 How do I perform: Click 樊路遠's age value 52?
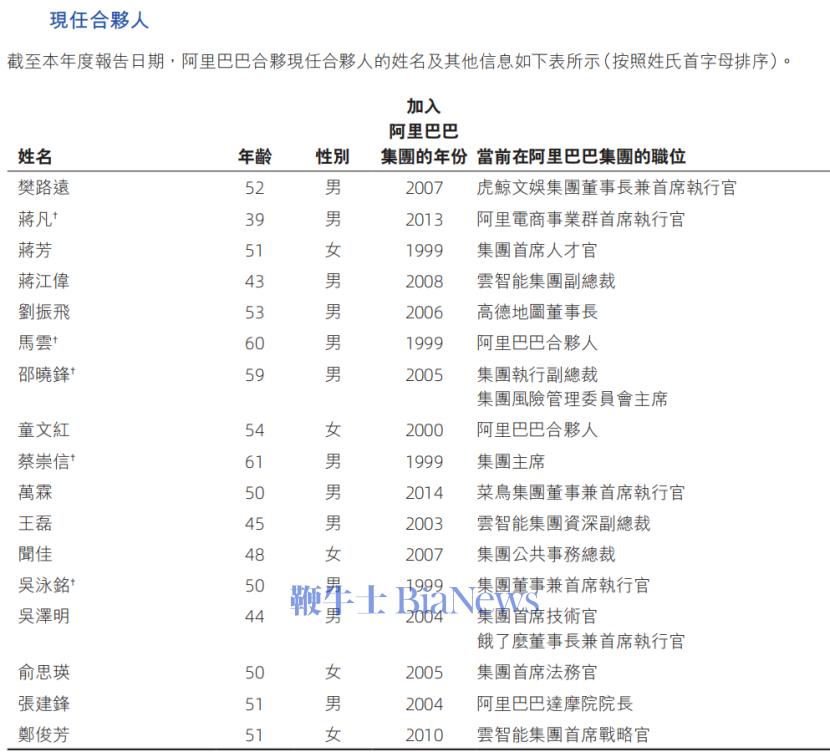(x=255, y=188)
